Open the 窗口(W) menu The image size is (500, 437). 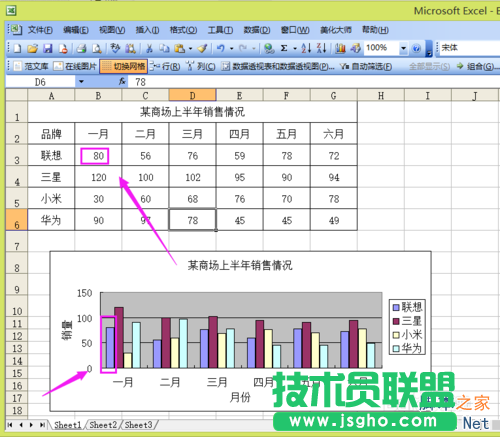pyautogui.click(x=295, y=30)
